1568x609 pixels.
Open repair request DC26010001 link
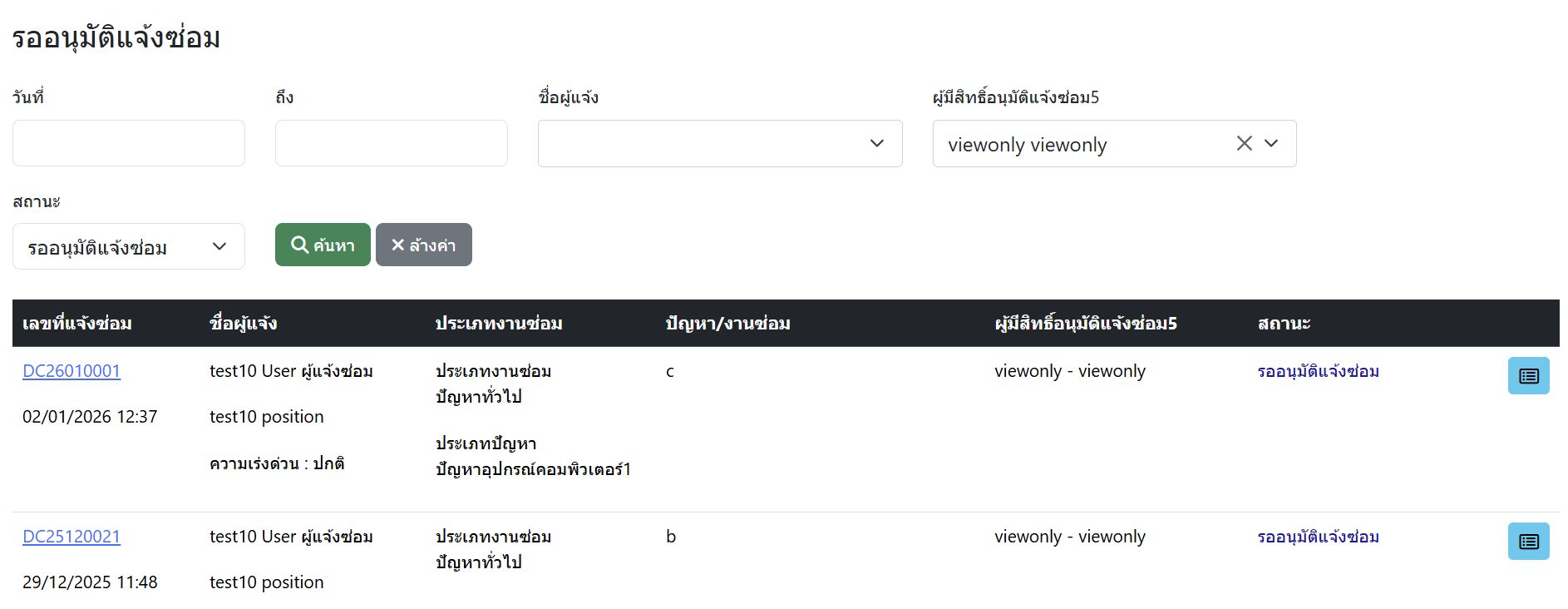click(x=71, y=371)
